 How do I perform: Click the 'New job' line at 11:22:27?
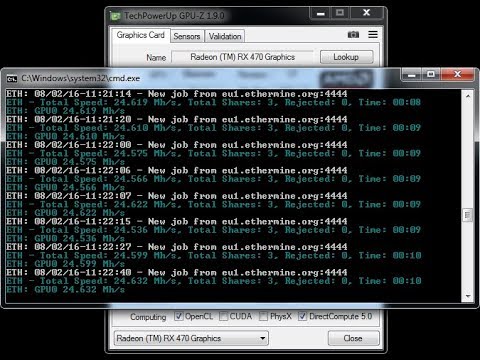click(x=177, y=247)
